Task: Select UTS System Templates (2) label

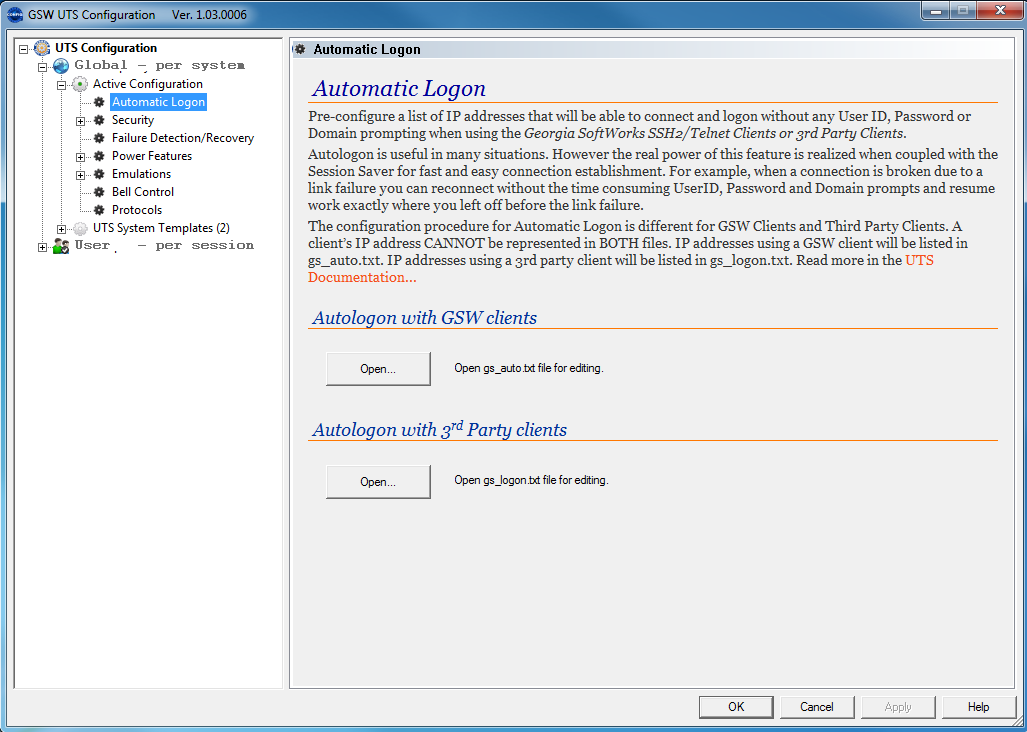Action: 161,228
